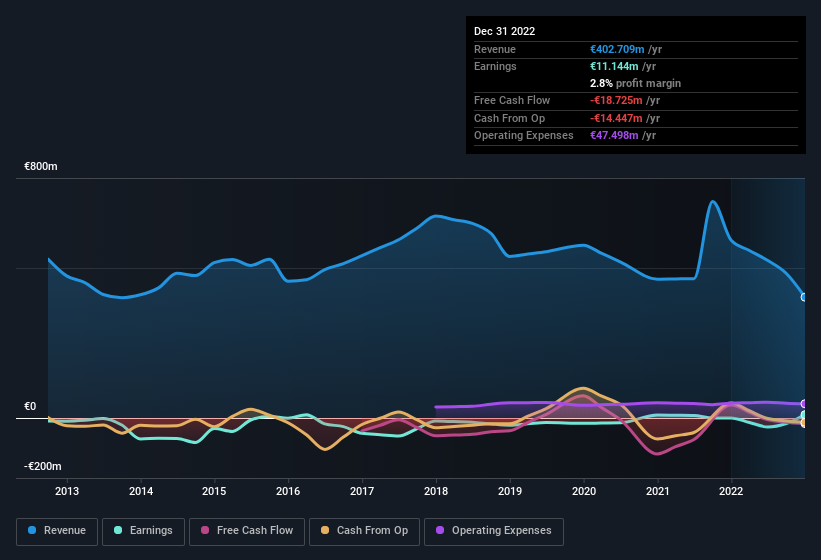The height and width of the screenshot is (560, 821).
Task: Click the €0 y-axis label
Action: point(30,407)
